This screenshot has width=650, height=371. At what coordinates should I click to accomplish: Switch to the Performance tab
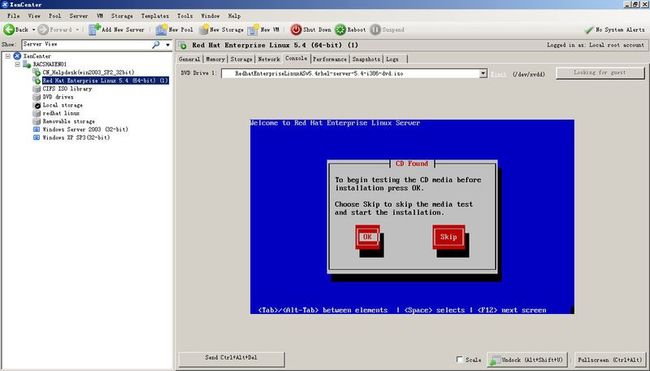[330, 59]
